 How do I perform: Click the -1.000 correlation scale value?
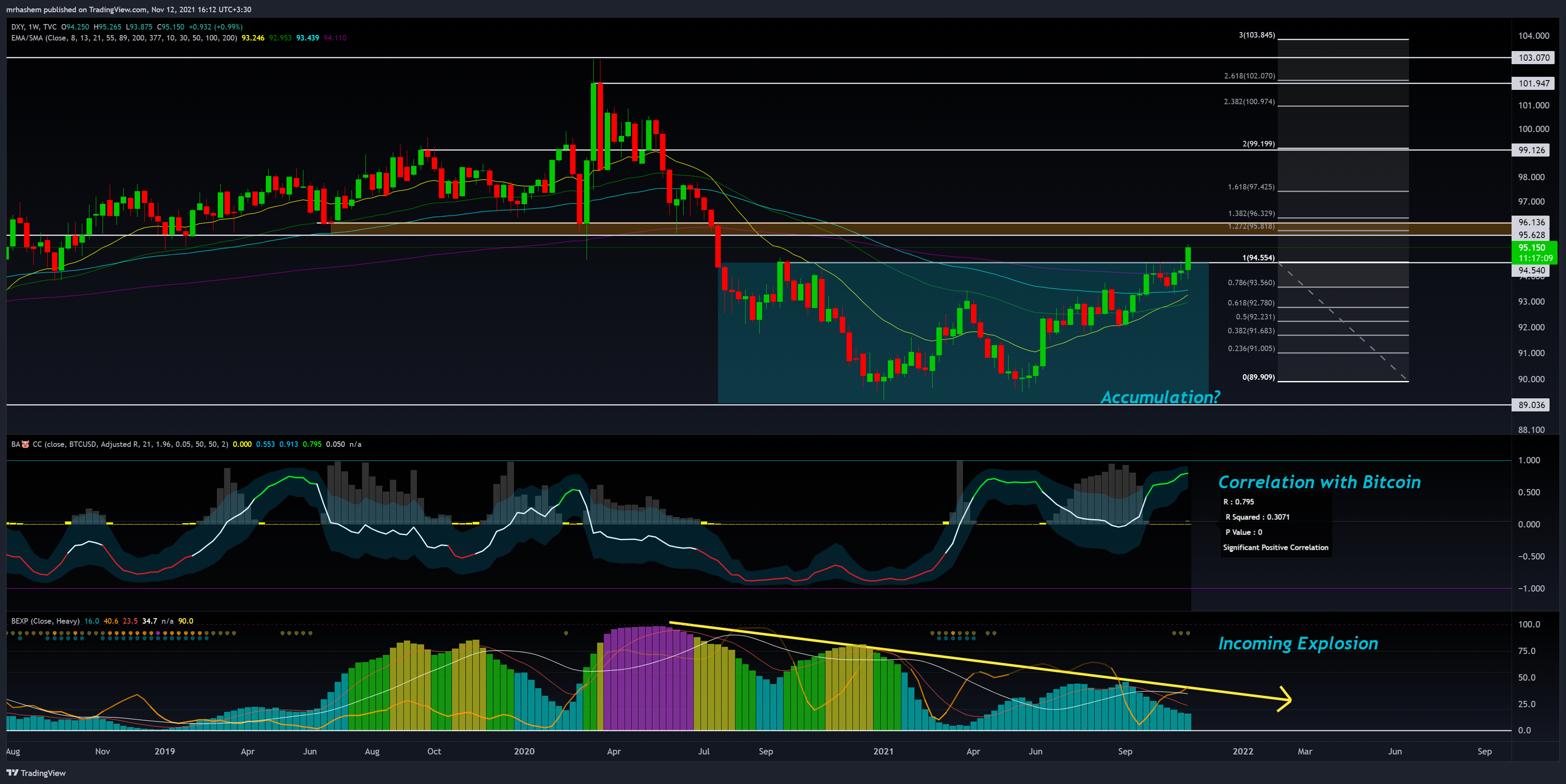(1531, 588)
